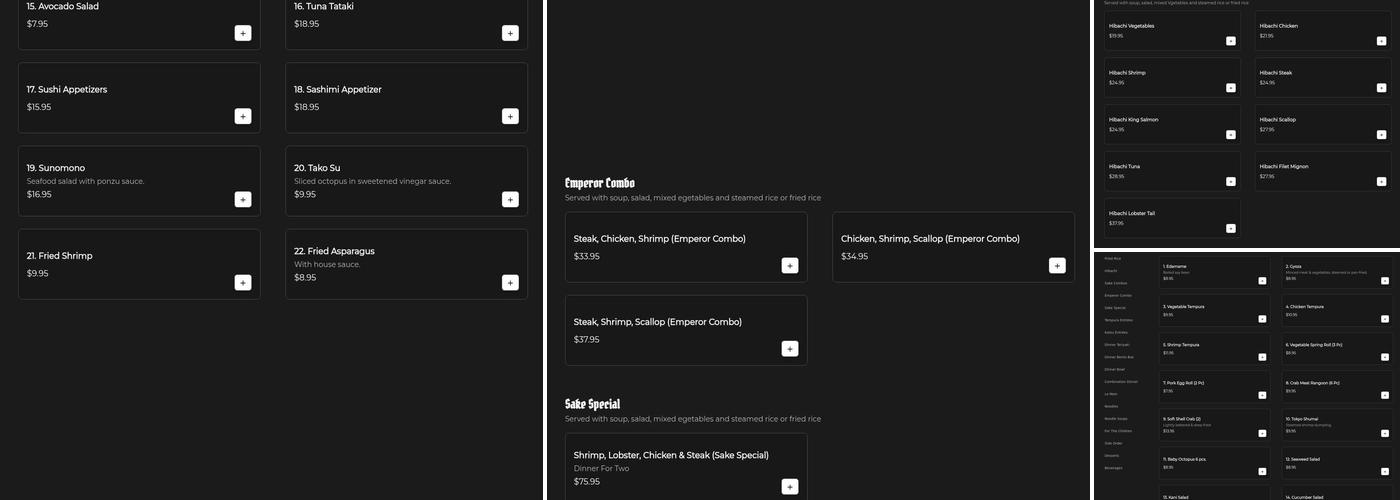Screen dimensions: 1400x500
Task: Open the Hibachi Scallop item card
Action: tap(1322, 124)
